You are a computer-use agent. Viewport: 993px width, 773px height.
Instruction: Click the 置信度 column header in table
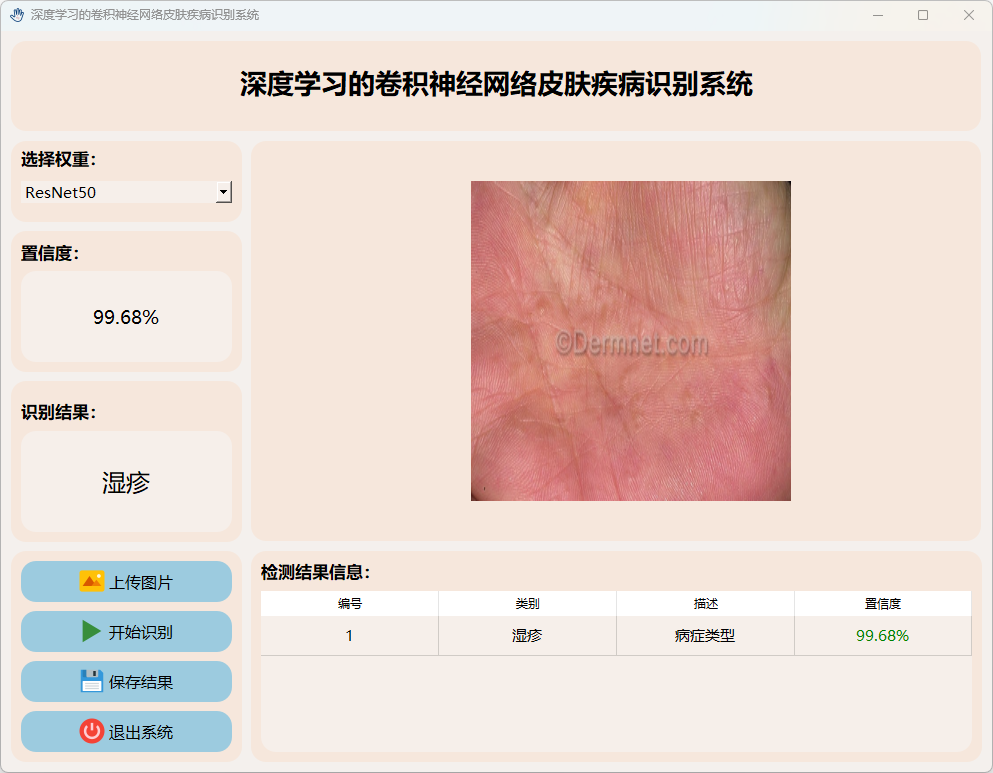click(x=883, y=603)
